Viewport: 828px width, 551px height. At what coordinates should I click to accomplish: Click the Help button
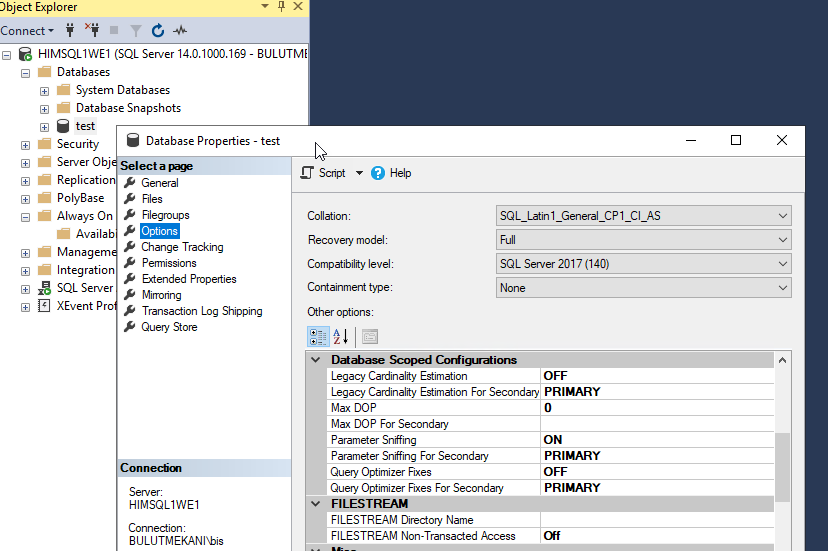pos(391,173)
